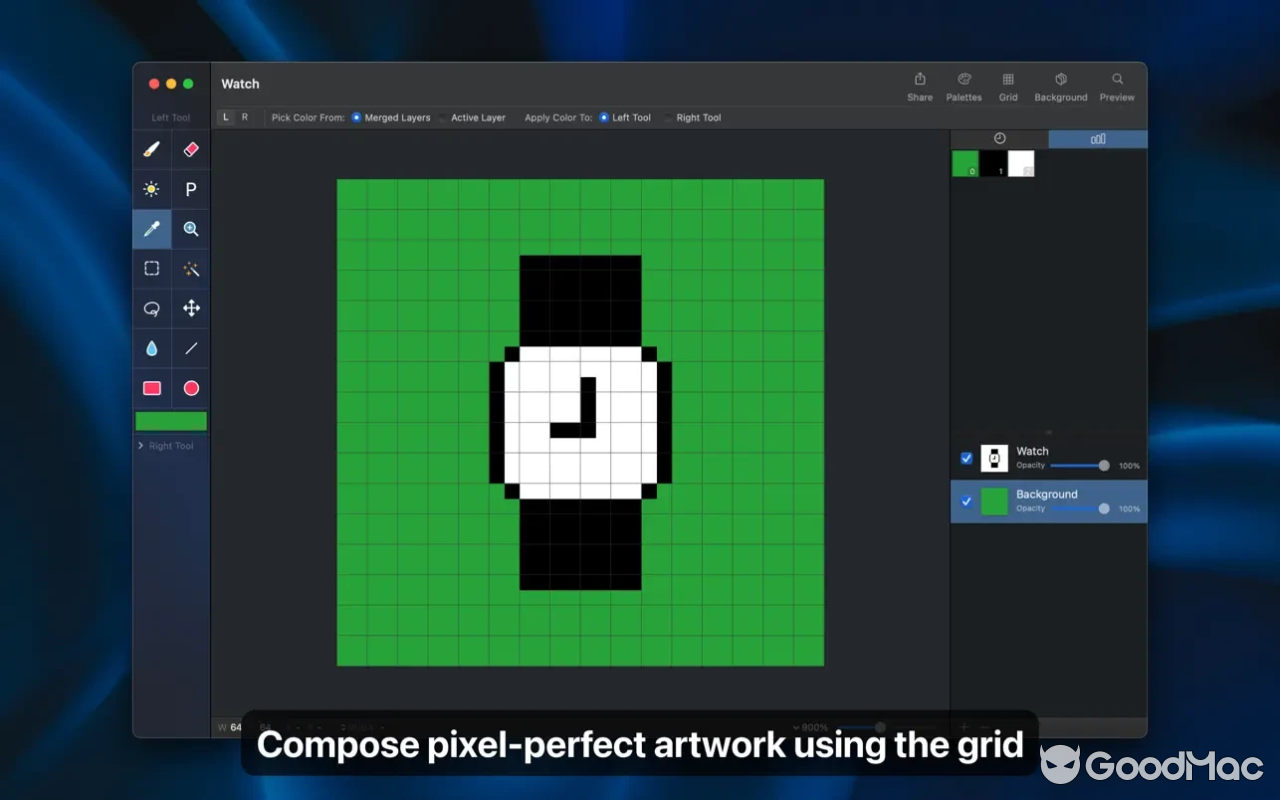Switch to the recent colors clock tab
Viewport: 1280px width, 800px height.
pos(1000,138)
